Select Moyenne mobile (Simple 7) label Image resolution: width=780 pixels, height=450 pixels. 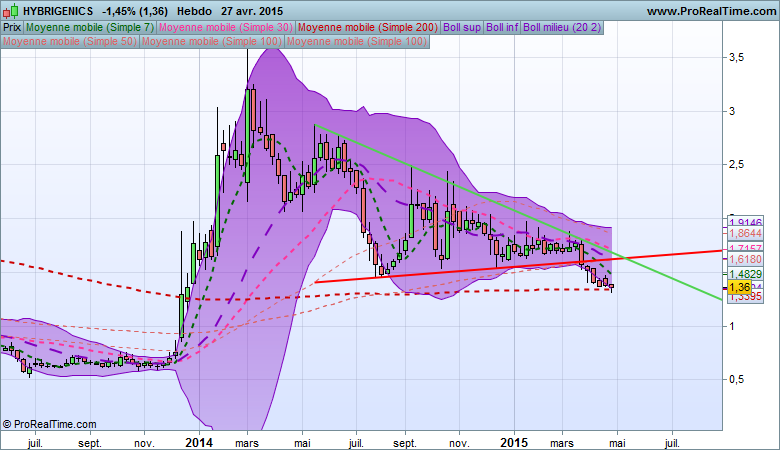click(x=90, y=28)
